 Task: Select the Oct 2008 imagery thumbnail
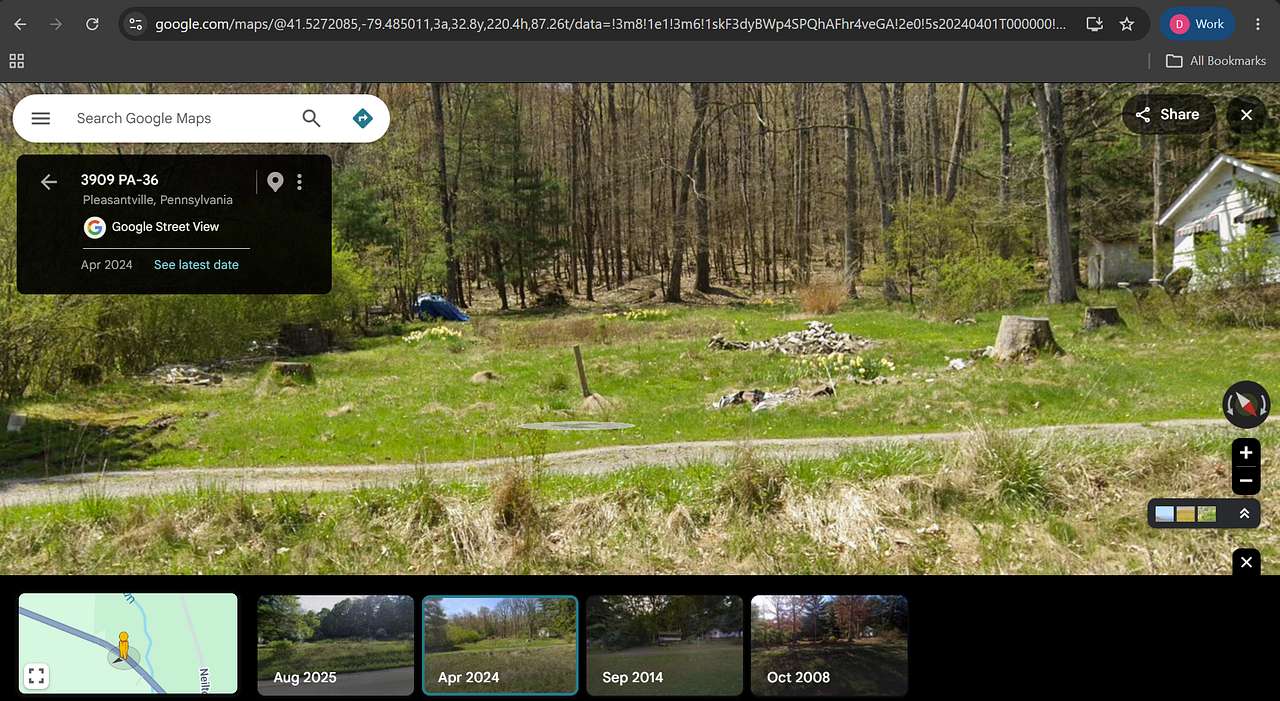pyautogui.click(x=829, y=645)
